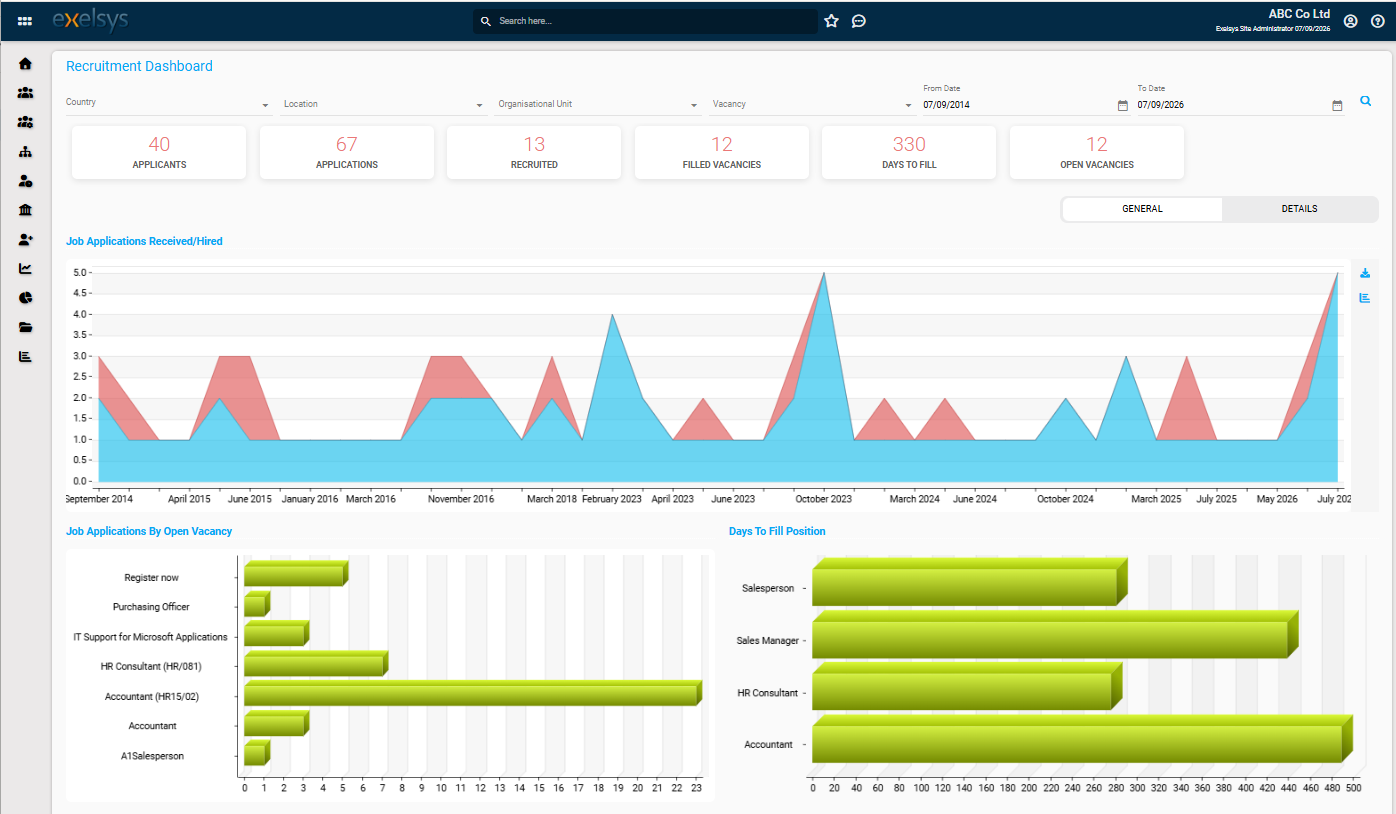Screen dimensions: 1396x814
Task: Click the 'Recruitment Dashboard' page title
Action: (139, 66)
